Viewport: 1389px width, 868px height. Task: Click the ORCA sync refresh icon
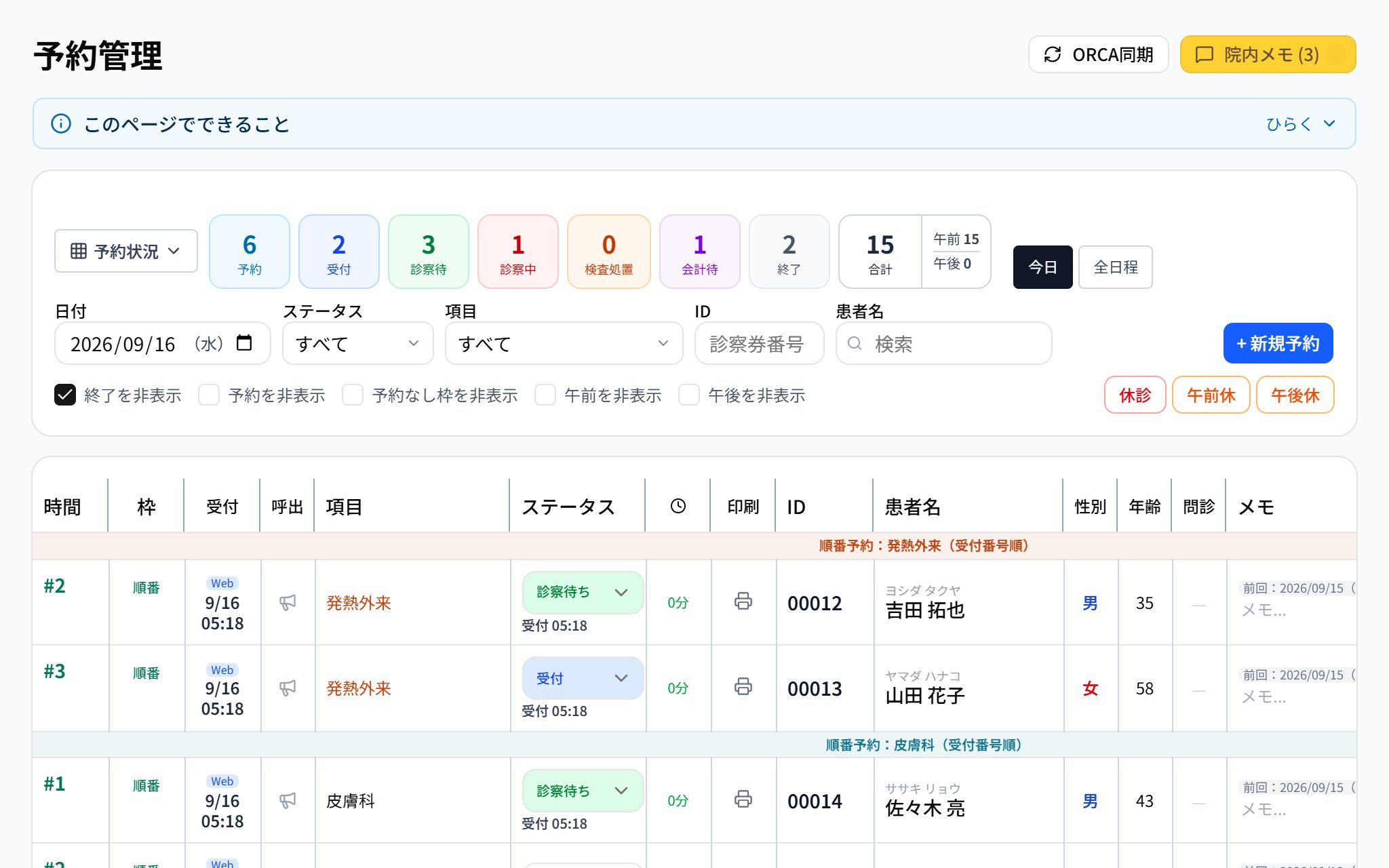1052,54
